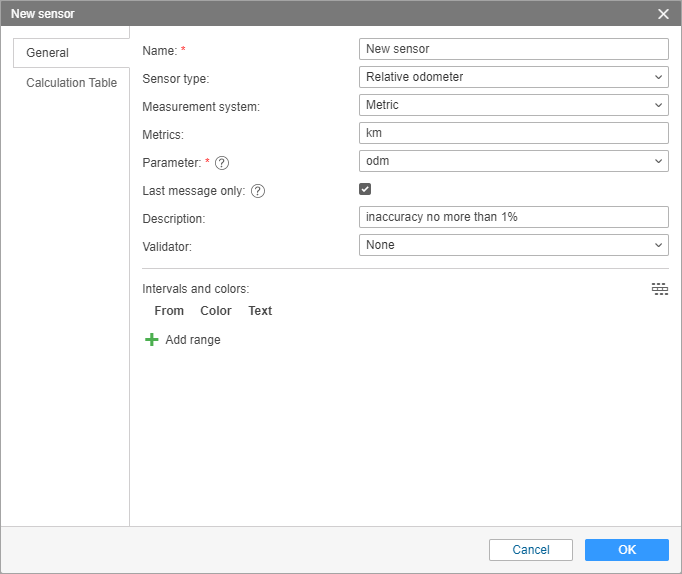Image resolution: width=682 pixels, height=574 pixels.
Task: Click the Intervals and colors label
Action: click(x=196, y=289)
